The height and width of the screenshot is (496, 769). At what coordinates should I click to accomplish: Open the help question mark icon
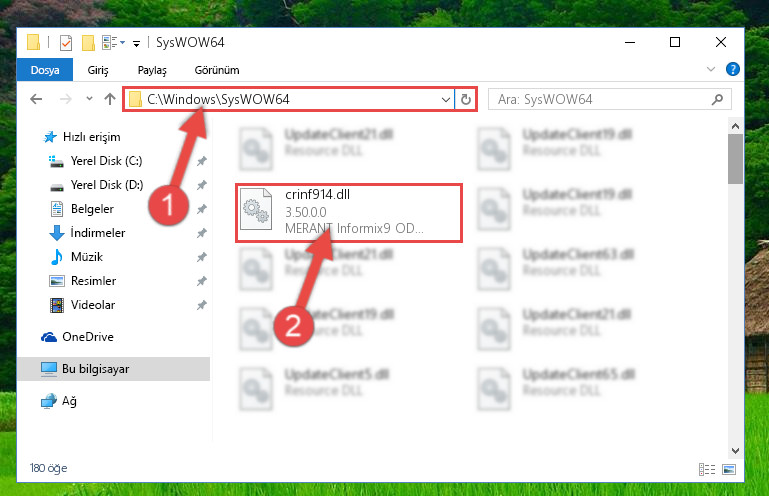click(732, 69)
